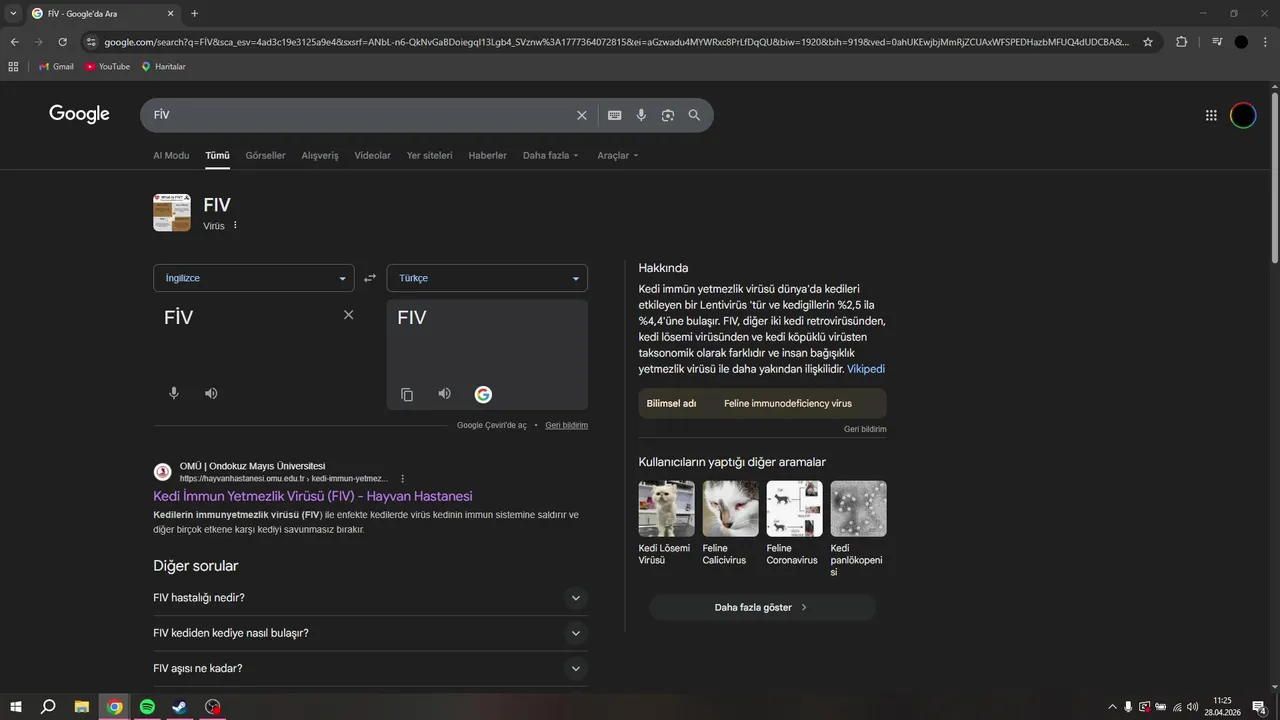Screen dimensions: 1280x720
Task: Expand 'FIV hastalığı nedir?' question
Action: (x=370, y=598)
